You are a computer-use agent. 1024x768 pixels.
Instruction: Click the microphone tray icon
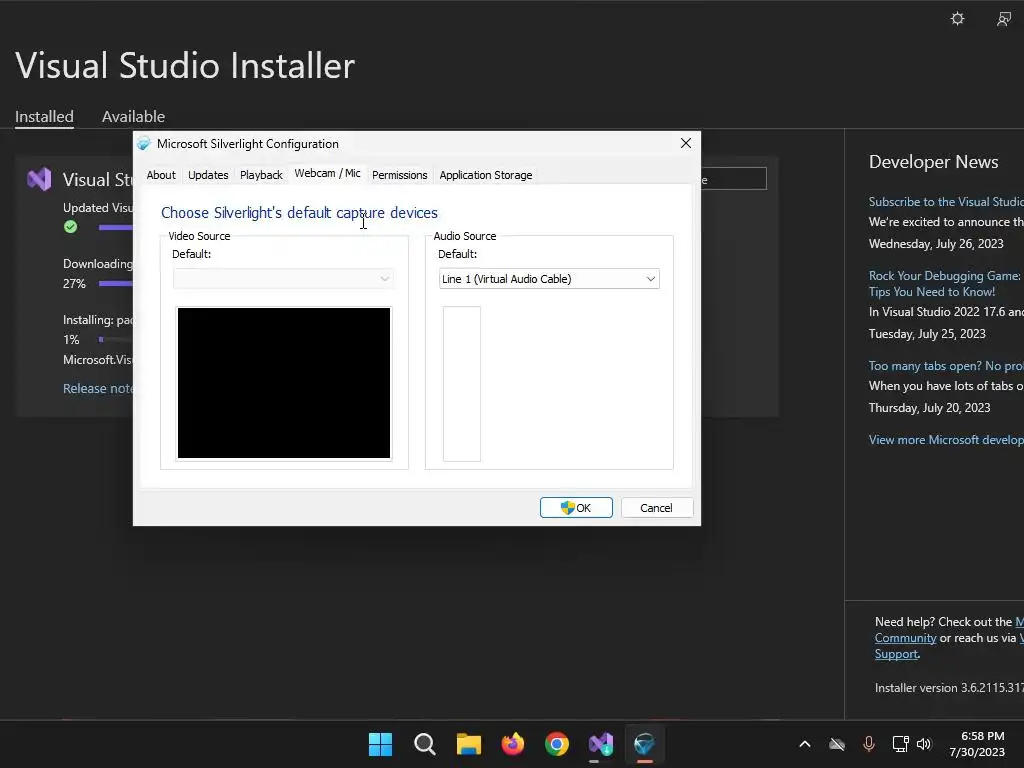click(x=869, y=744)
